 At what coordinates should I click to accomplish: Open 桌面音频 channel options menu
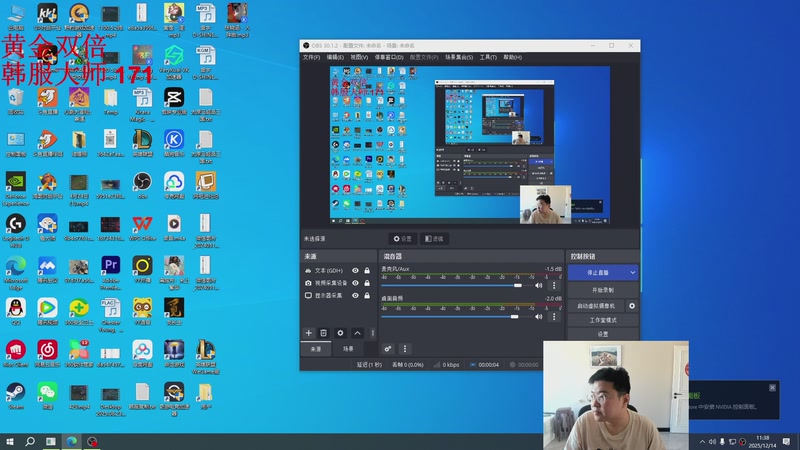tap(554, 316)
